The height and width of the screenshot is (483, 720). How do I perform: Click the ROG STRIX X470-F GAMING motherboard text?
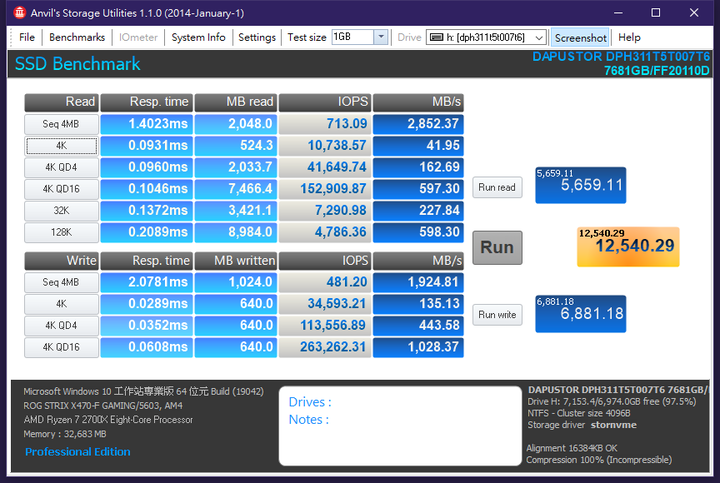tap(103, 406)
